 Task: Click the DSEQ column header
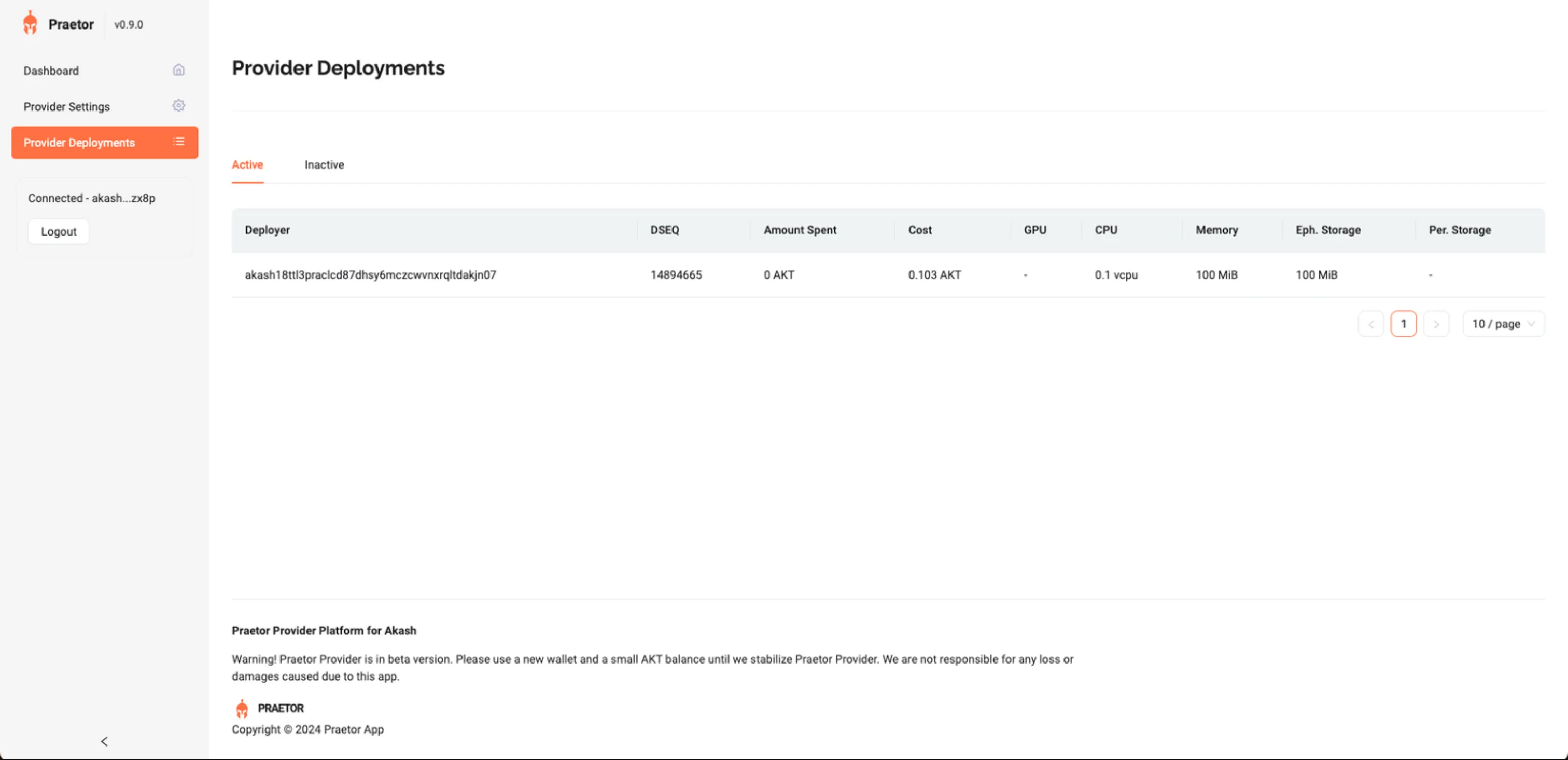tap(664, 230)
